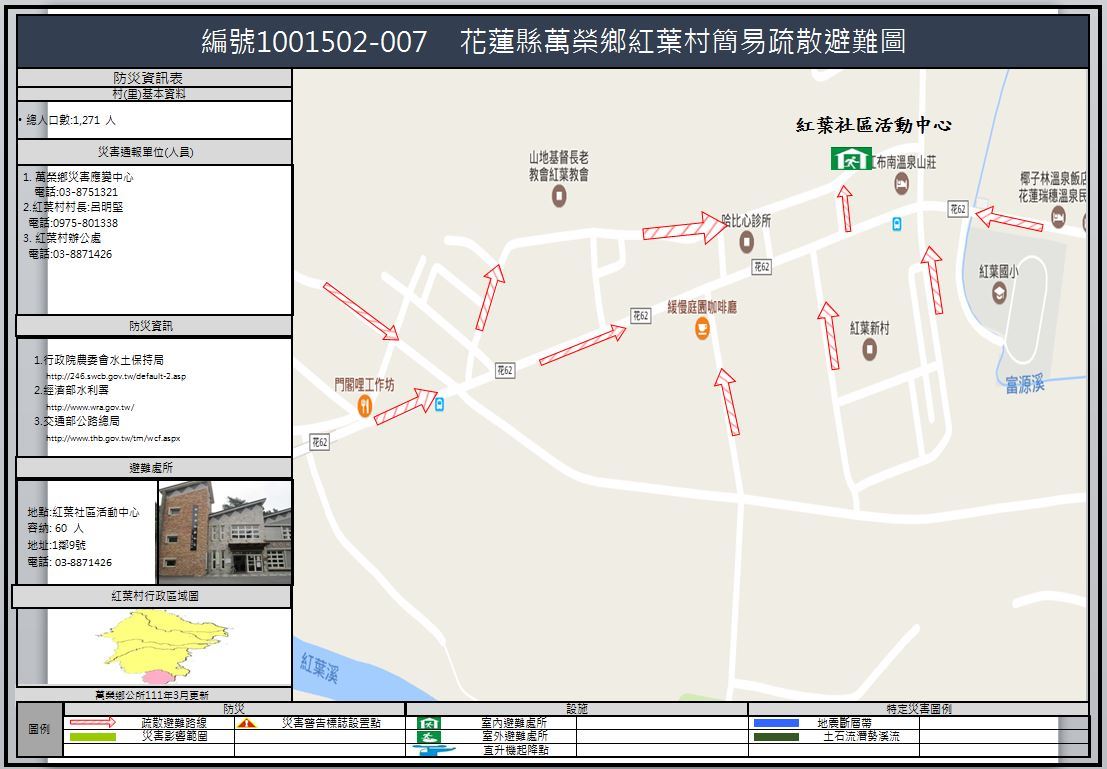Select the 紅葉國小 school marker
This screenshot has width=1107, height=769.
pyautogui.click(x=999, y=292)
